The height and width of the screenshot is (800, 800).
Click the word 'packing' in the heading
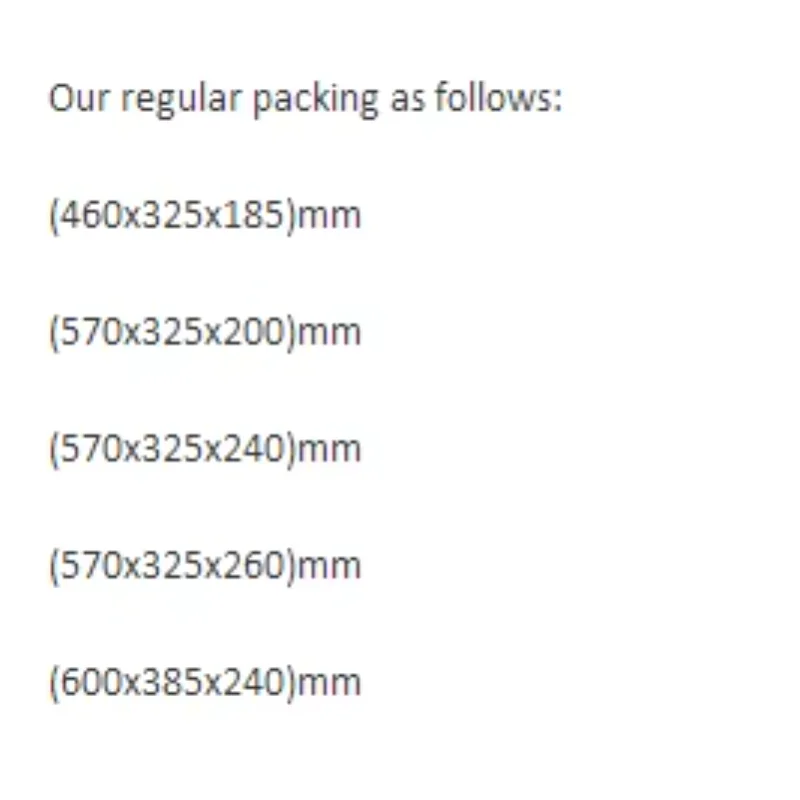pyautogui.click(x=316, y=99)
